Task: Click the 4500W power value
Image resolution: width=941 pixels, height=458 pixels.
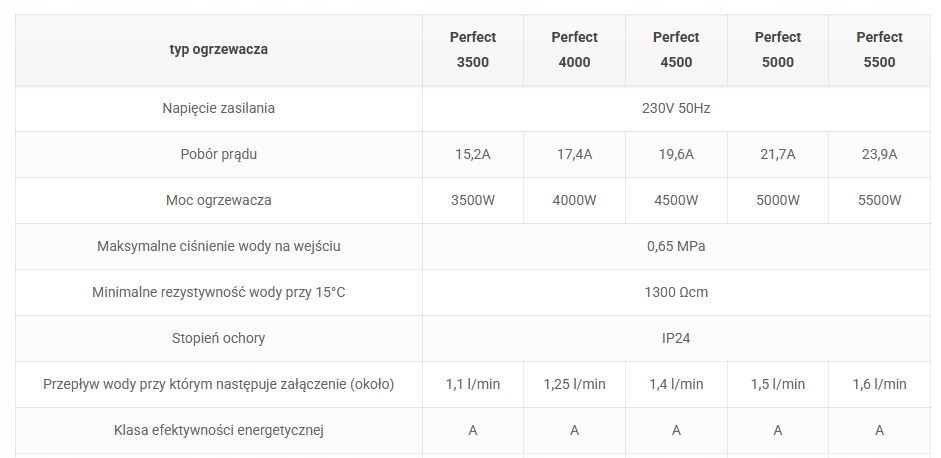Action: (676, 200)
